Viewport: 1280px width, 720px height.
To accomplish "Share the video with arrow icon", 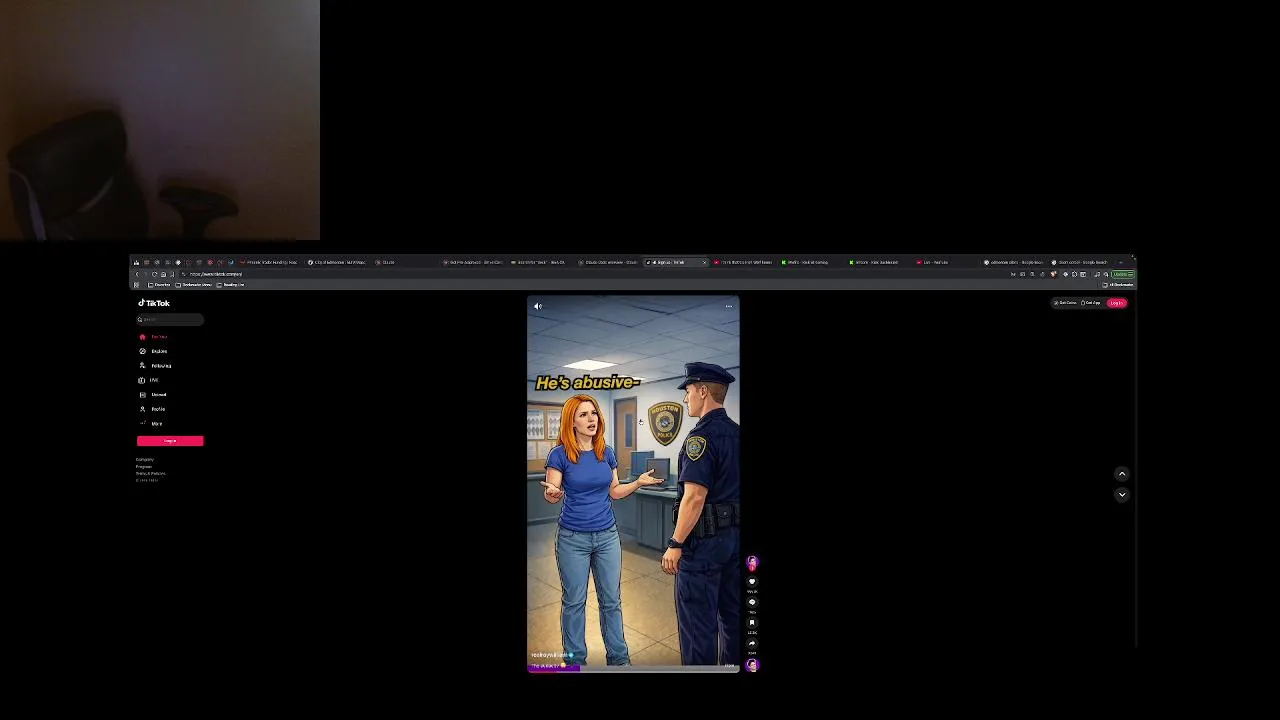I will 752,643.
